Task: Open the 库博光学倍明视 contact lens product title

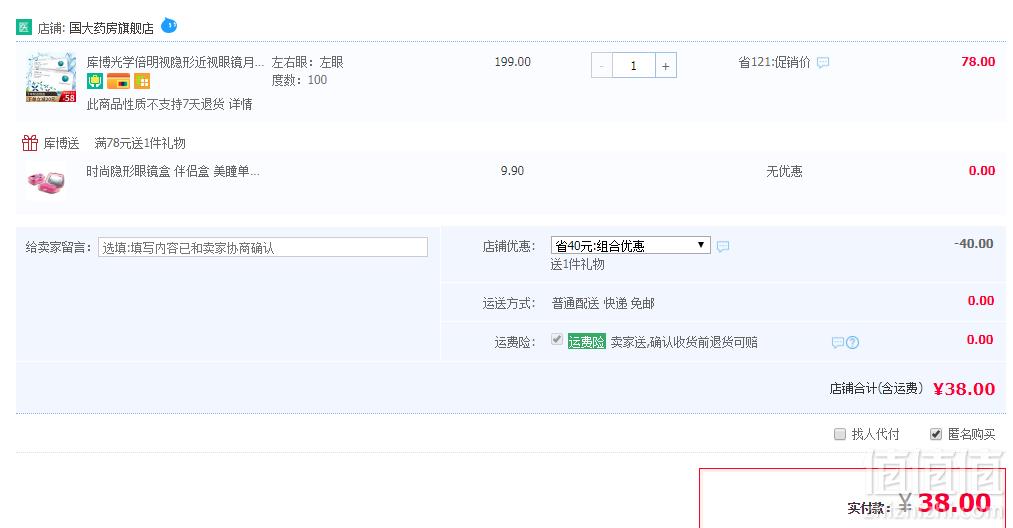Action: pos(175,63)
